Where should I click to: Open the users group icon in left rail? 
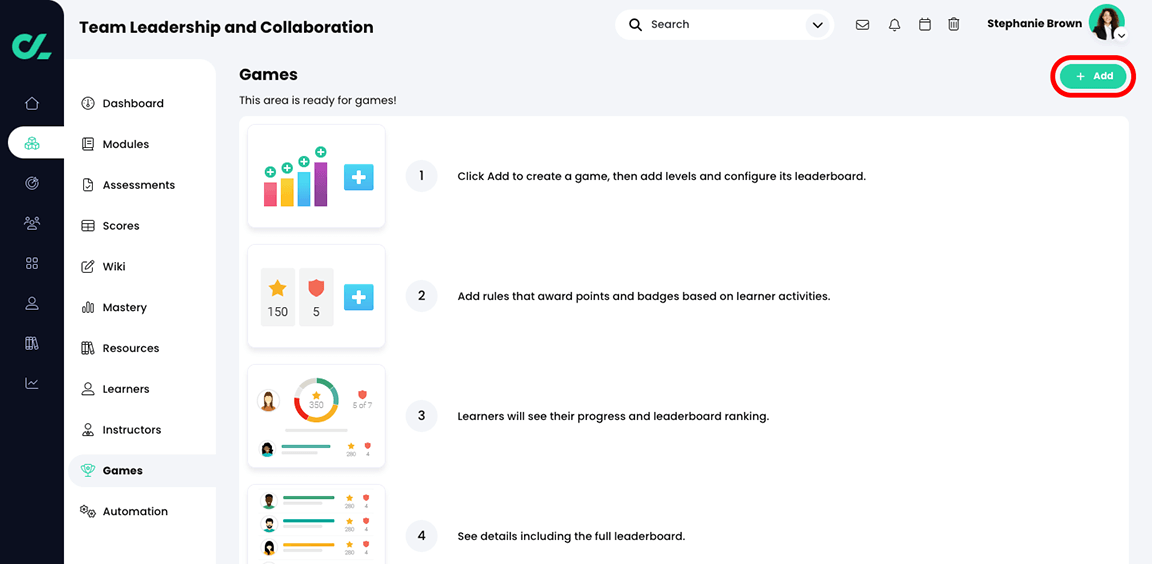tap(32, 223)
